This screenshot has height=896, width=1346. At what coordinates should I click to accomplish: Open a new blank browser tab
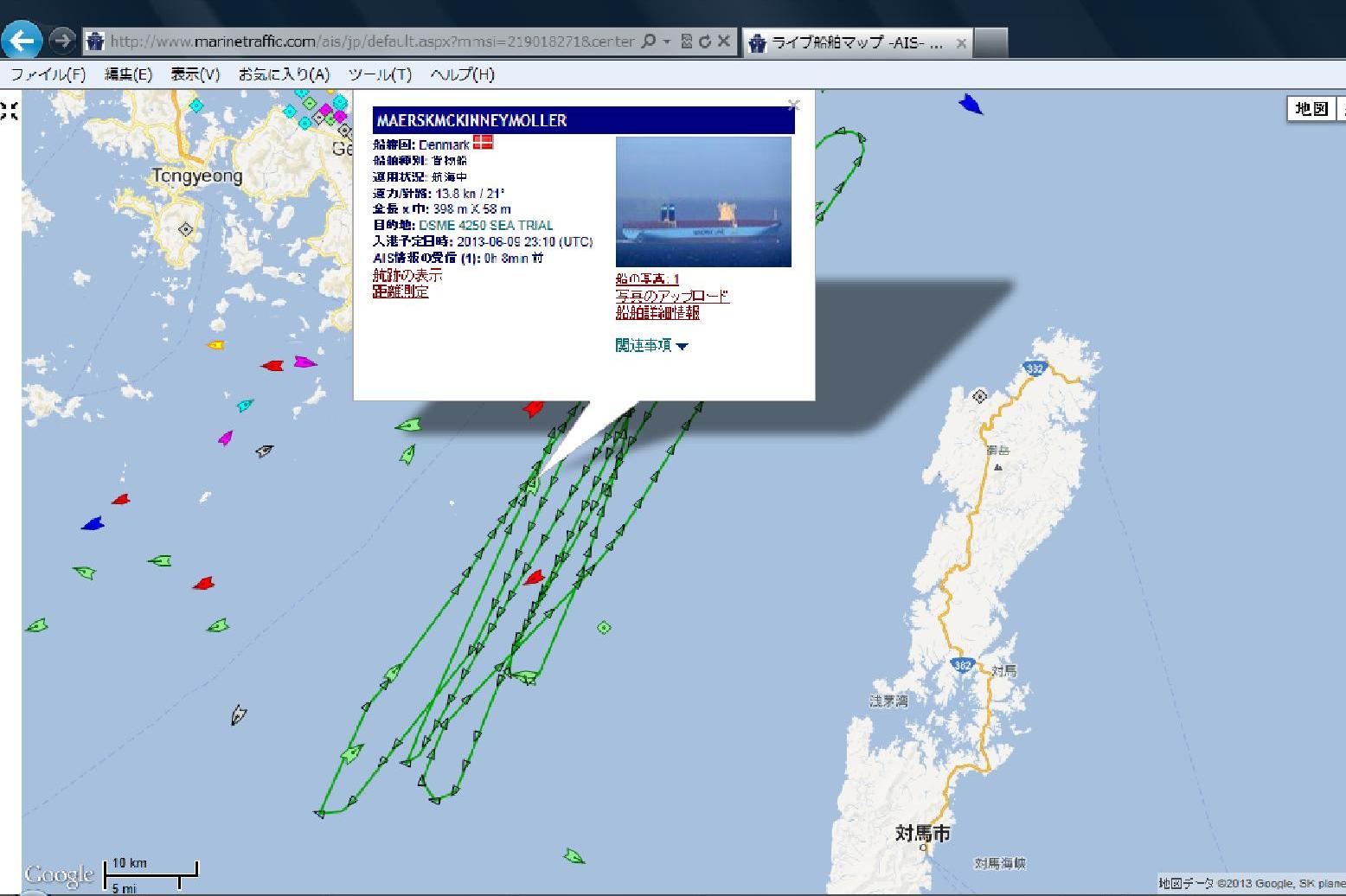[991, 42]
